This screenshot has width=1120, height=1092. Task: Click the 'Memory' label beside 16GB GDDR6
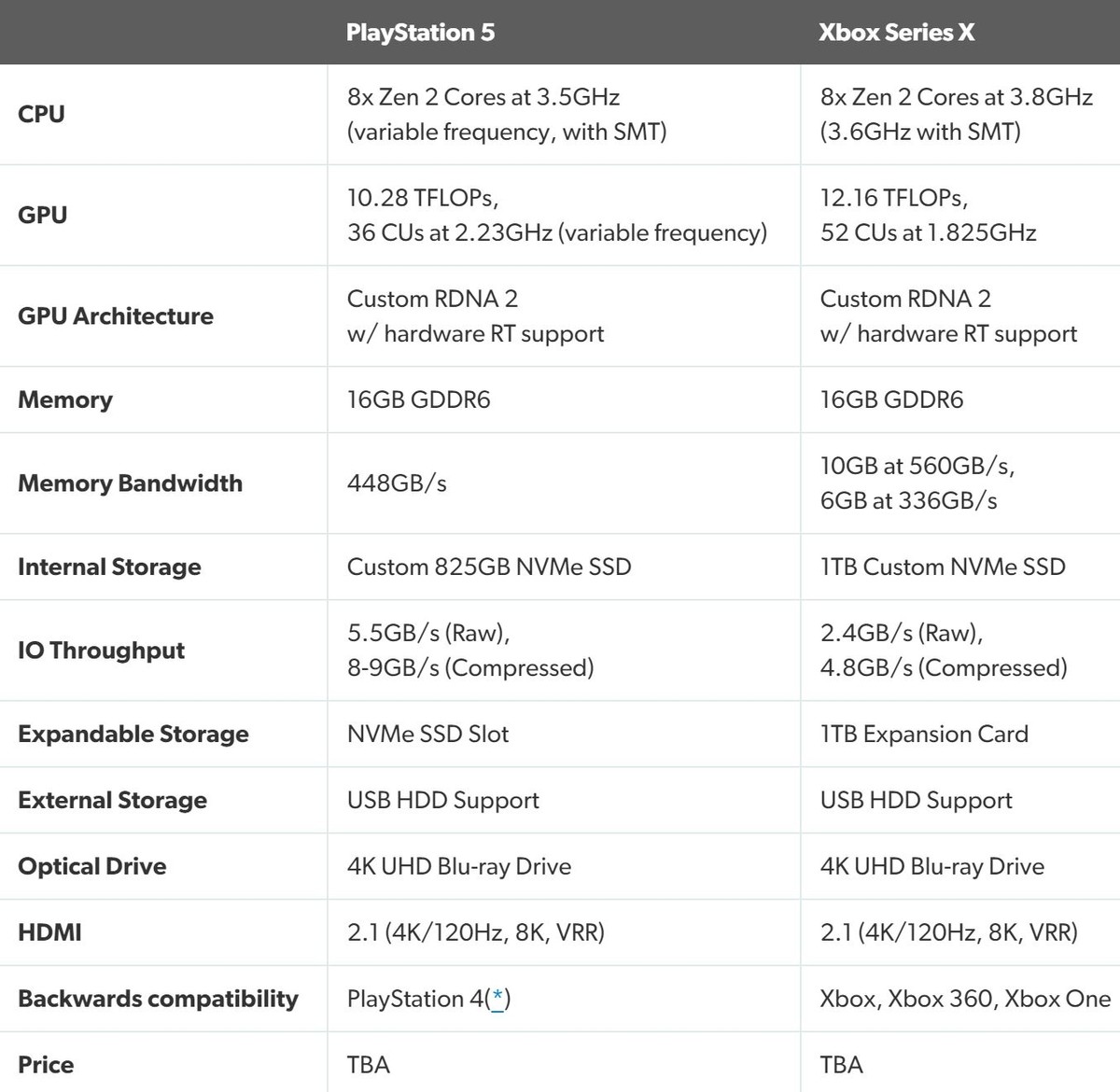click(x=65, y=399)
